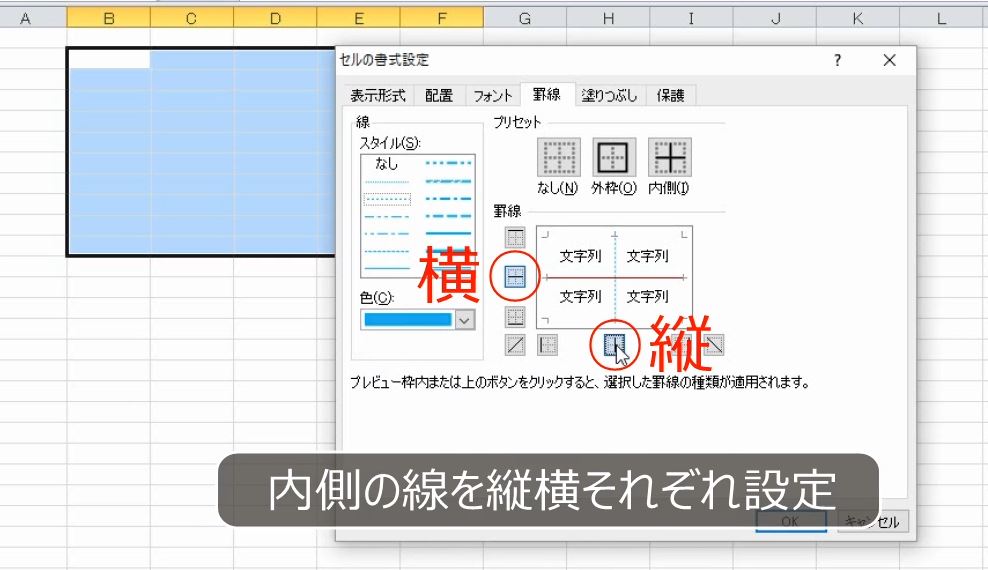Viewport: 988px width, 570px height.
Task: Click the blue 色(C) color swatch
Action: (408, 320)
